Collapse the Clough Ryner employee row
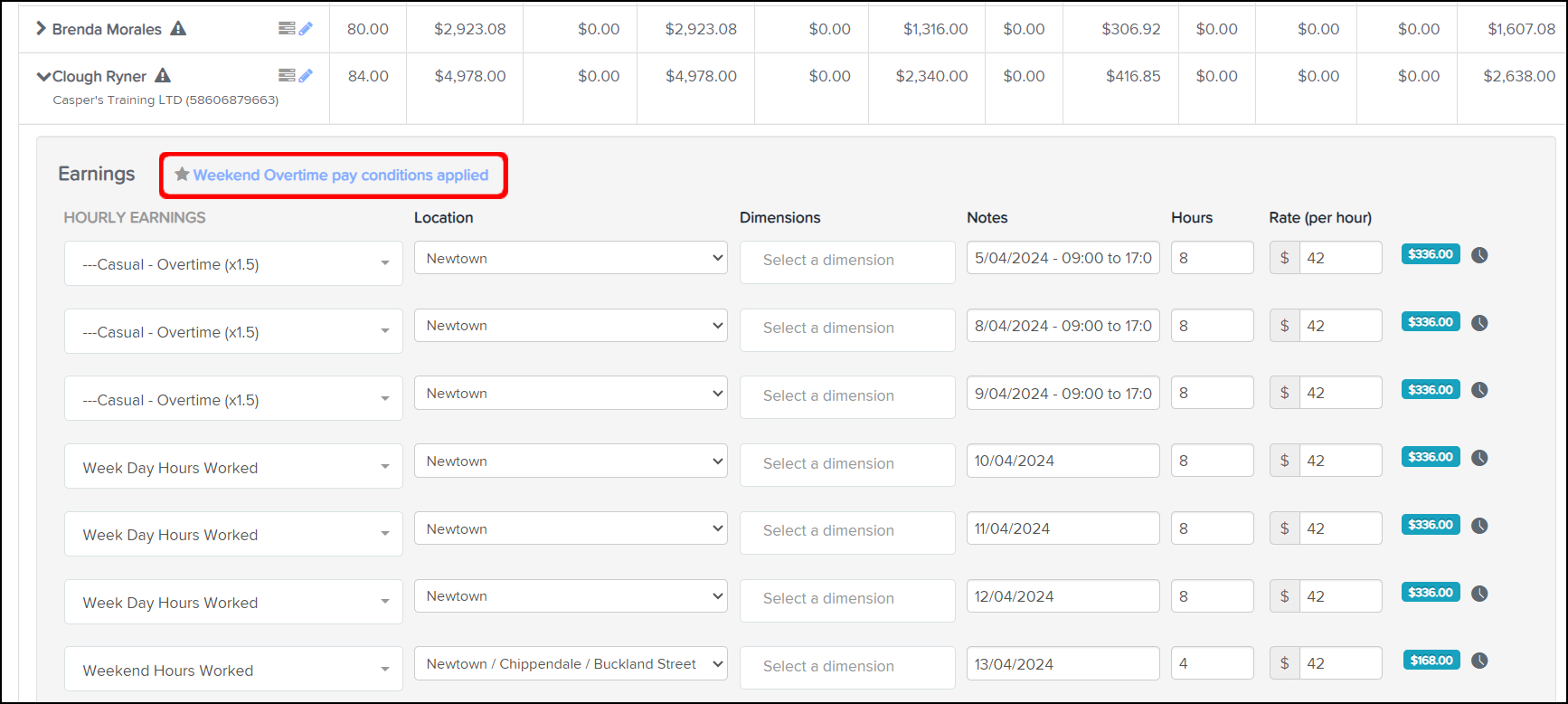The height and width of the screenshot is (704, 1568). (x=43, y=77)
